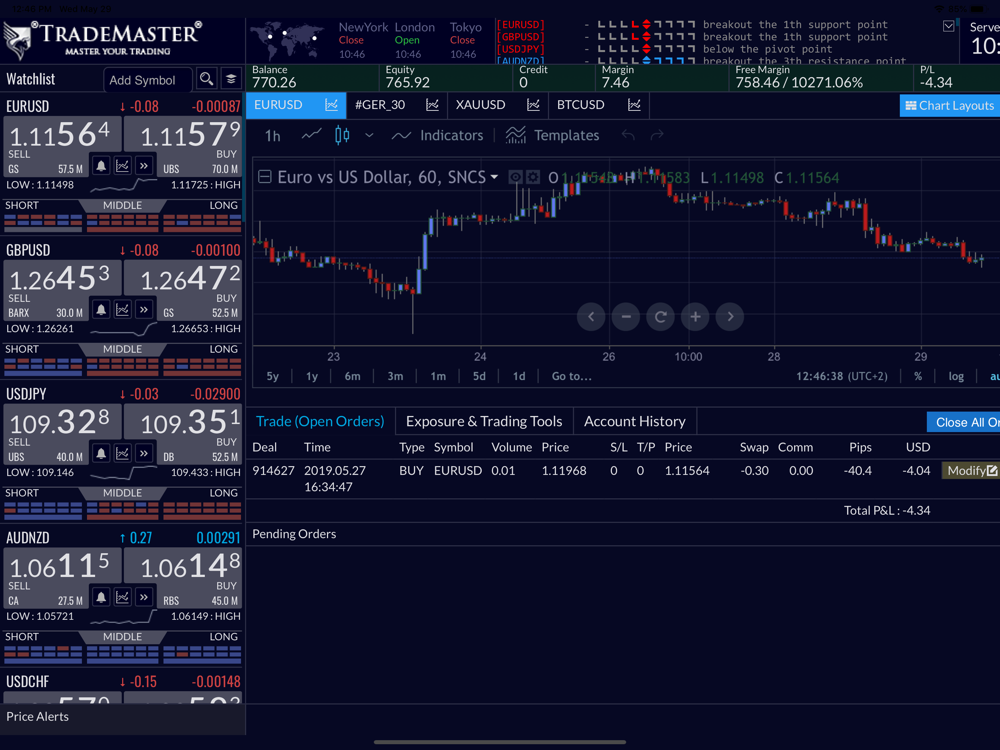This screenshot has width=1000, height=750.
Task: Set a price alert bell for GBPUSD
Action: tap(101, 310)
